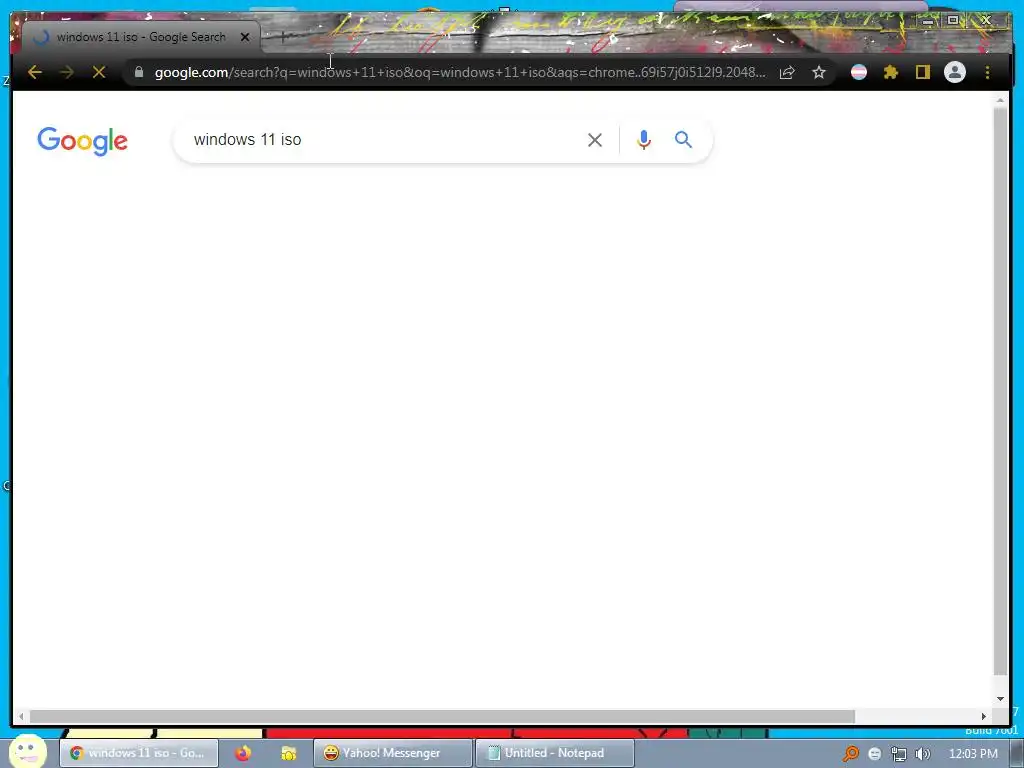This screenshot has height=768, width=1024.
Task: Minimize the Chrome window
Action: click(928, 20)
